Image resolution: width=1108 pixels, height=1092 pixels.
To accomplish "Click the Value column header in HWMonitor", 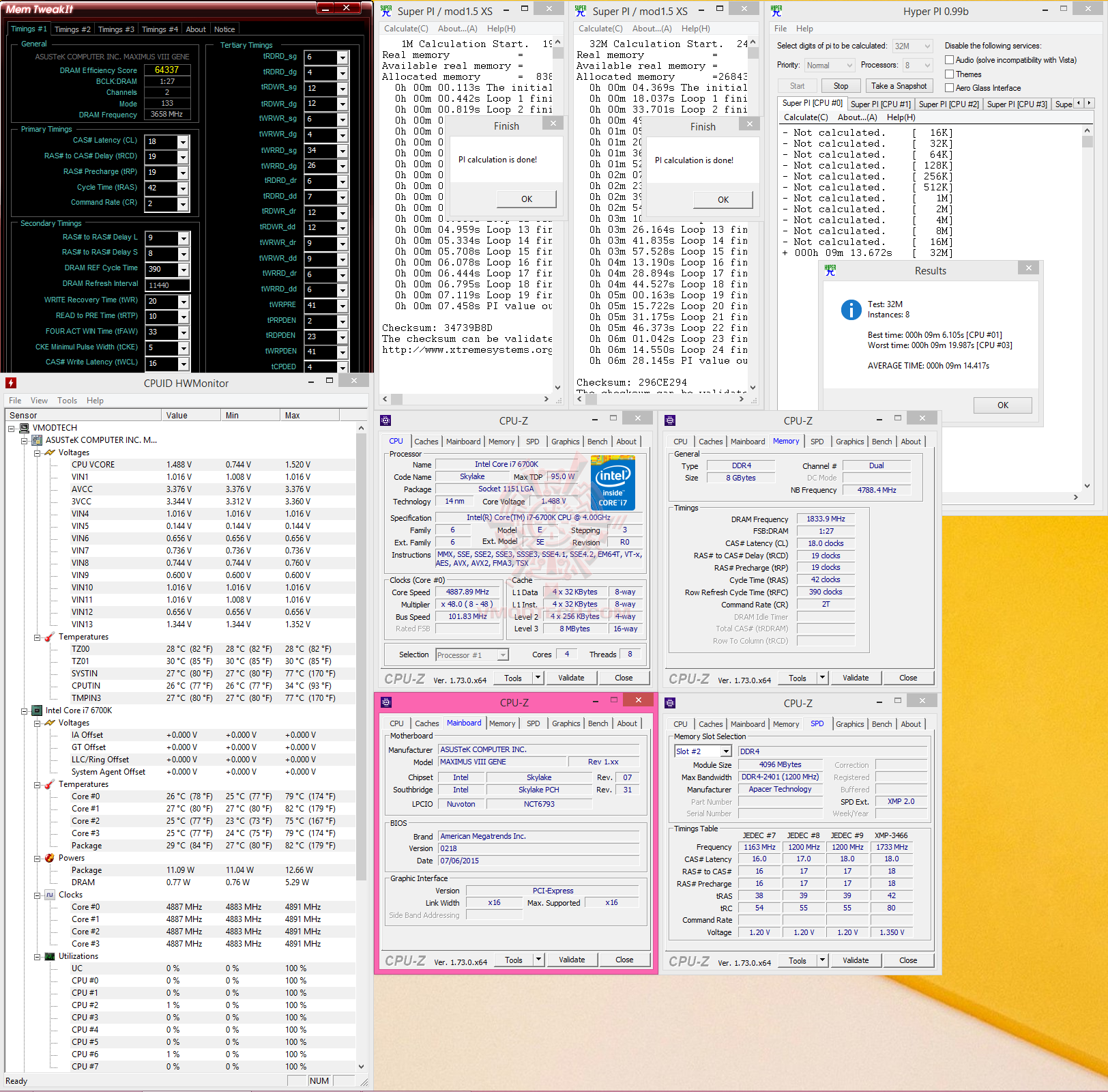I will click(x=190, y=415).
